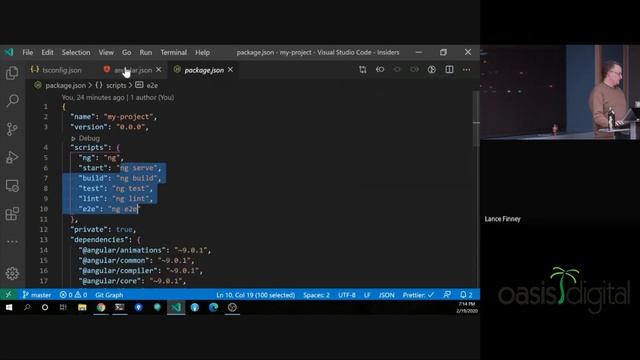The width and height of the screenshot is (640, 360).
Task: Click the "@angular/core" dependency line
Action: [133, 281]
